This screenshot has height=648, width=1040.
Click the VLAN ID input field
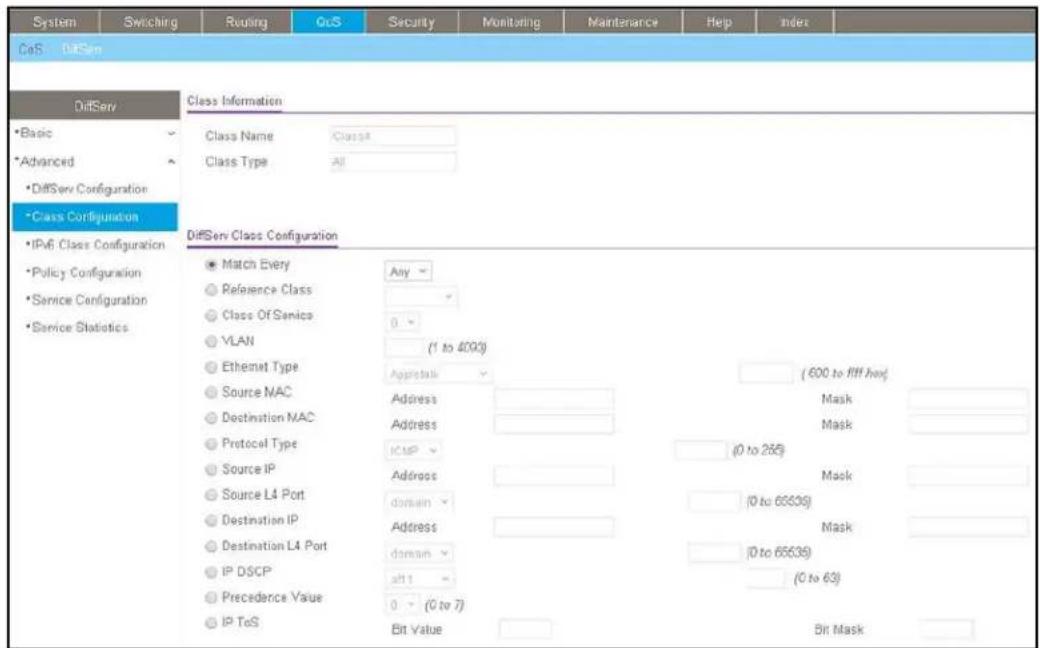click(405, 348)
